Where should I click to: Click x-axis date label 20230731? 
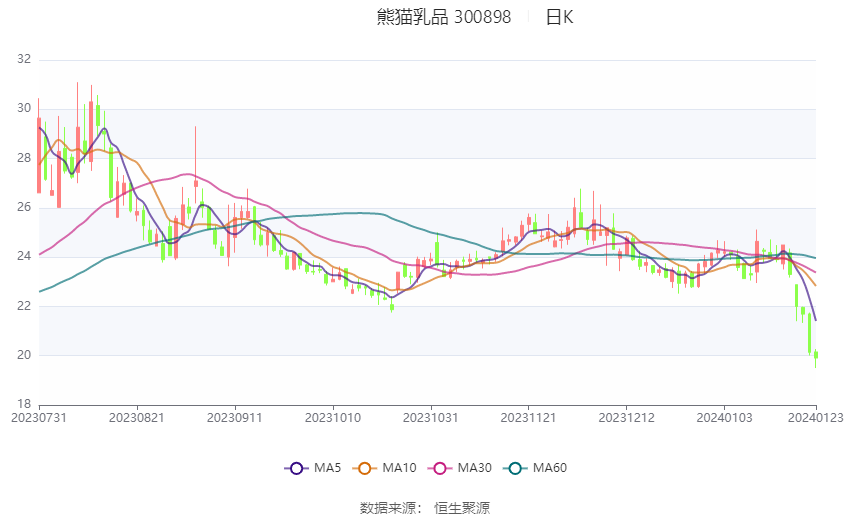click(x=39, y=418)
